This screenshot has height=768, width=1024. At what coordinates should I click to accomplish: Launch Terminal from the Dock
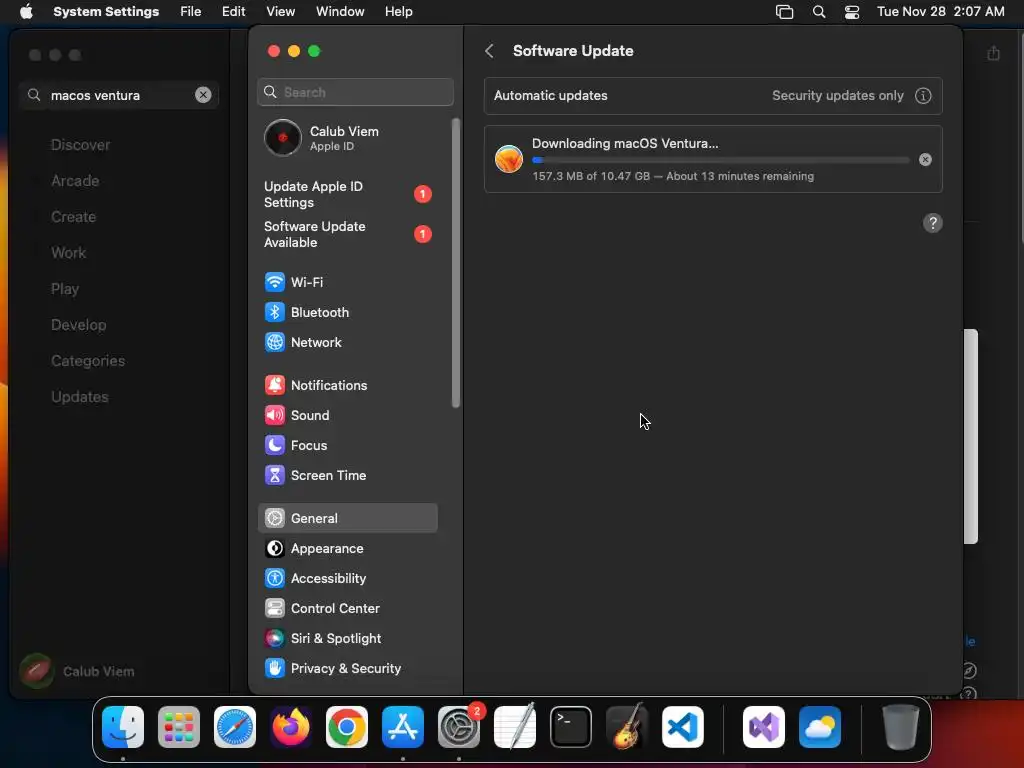[x=571, y=727]
